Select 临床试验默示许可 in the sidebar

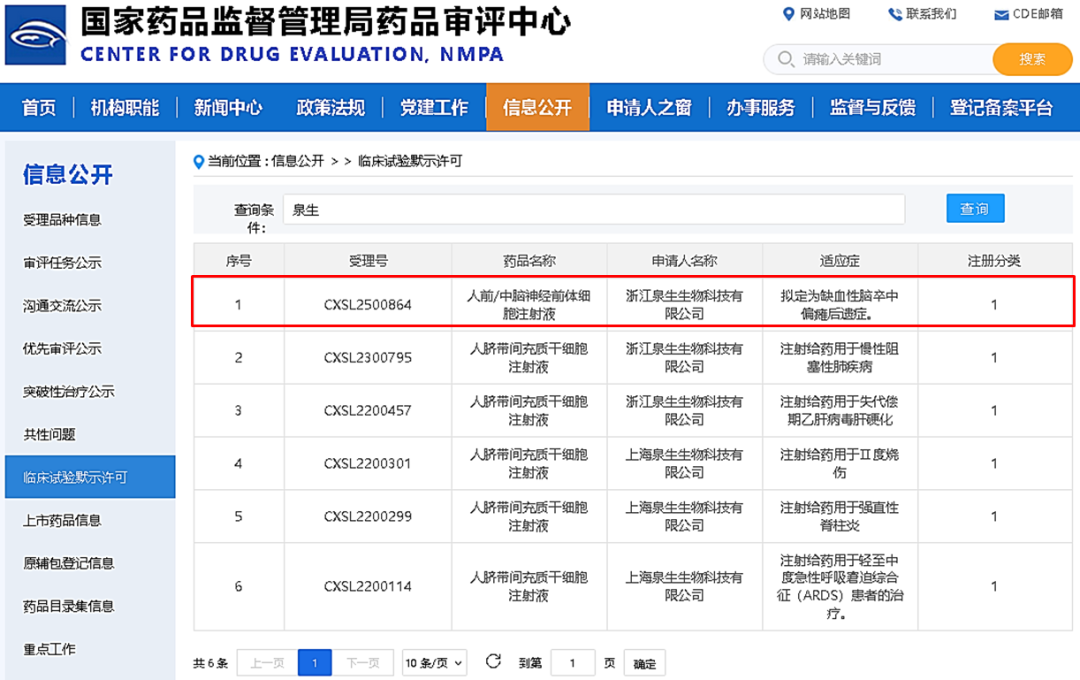[76, 477]
